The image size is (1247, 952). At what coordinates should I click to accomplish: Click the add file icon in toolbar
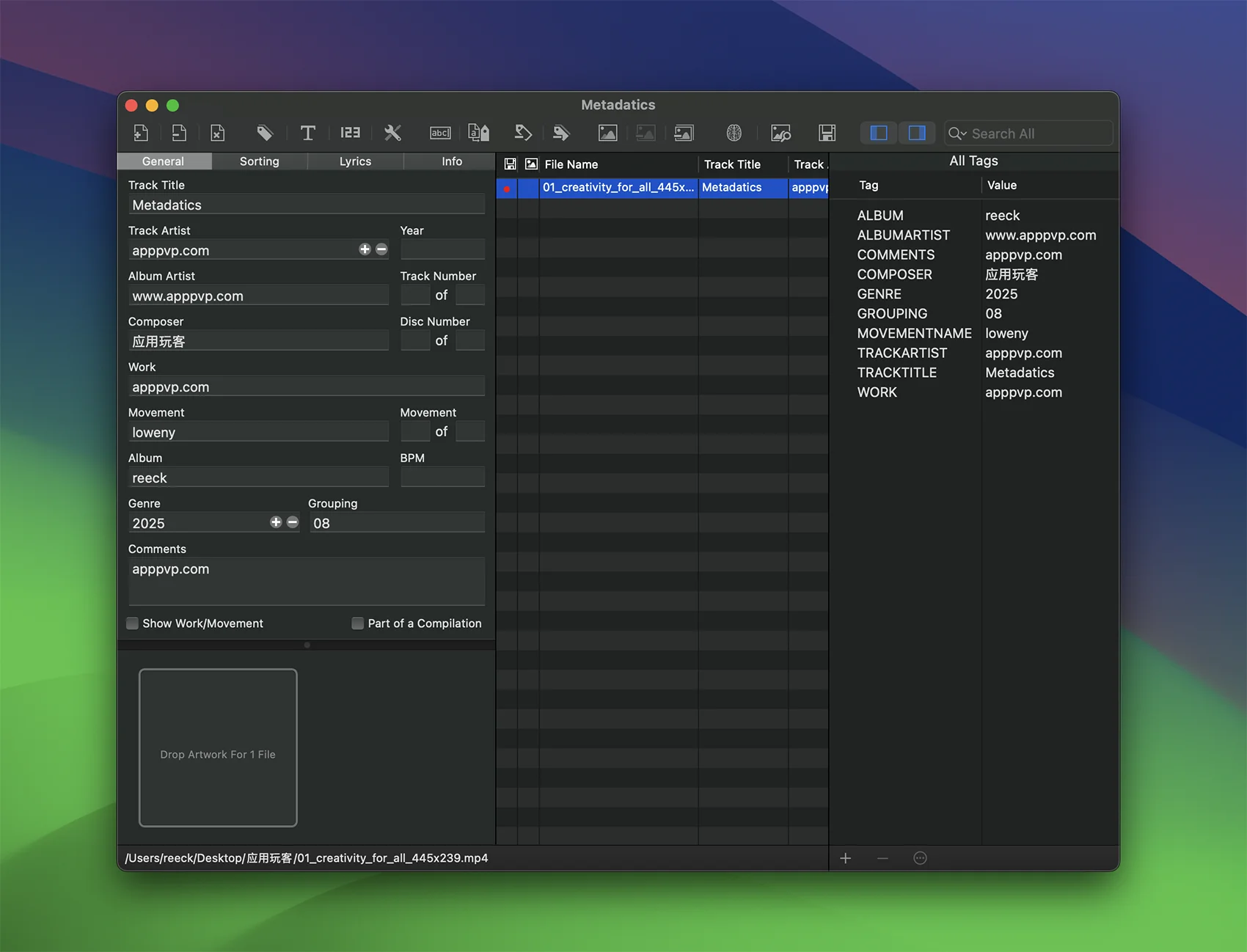point(141,133)
